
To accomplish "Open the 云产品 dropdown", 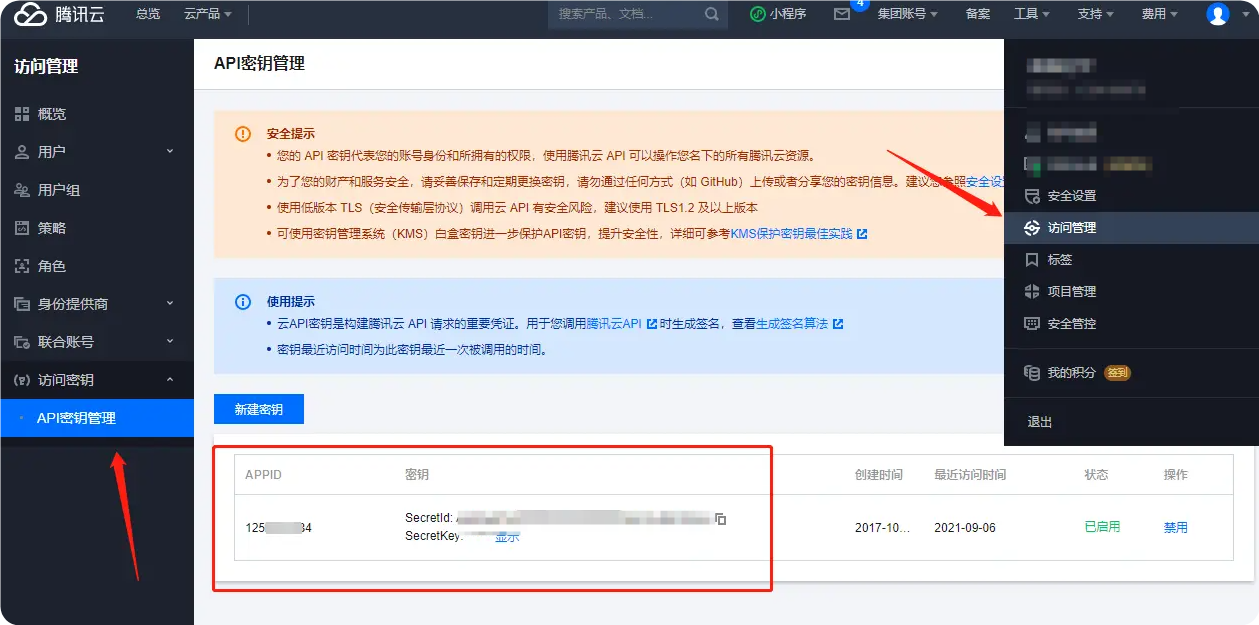I will click(208, 14).
